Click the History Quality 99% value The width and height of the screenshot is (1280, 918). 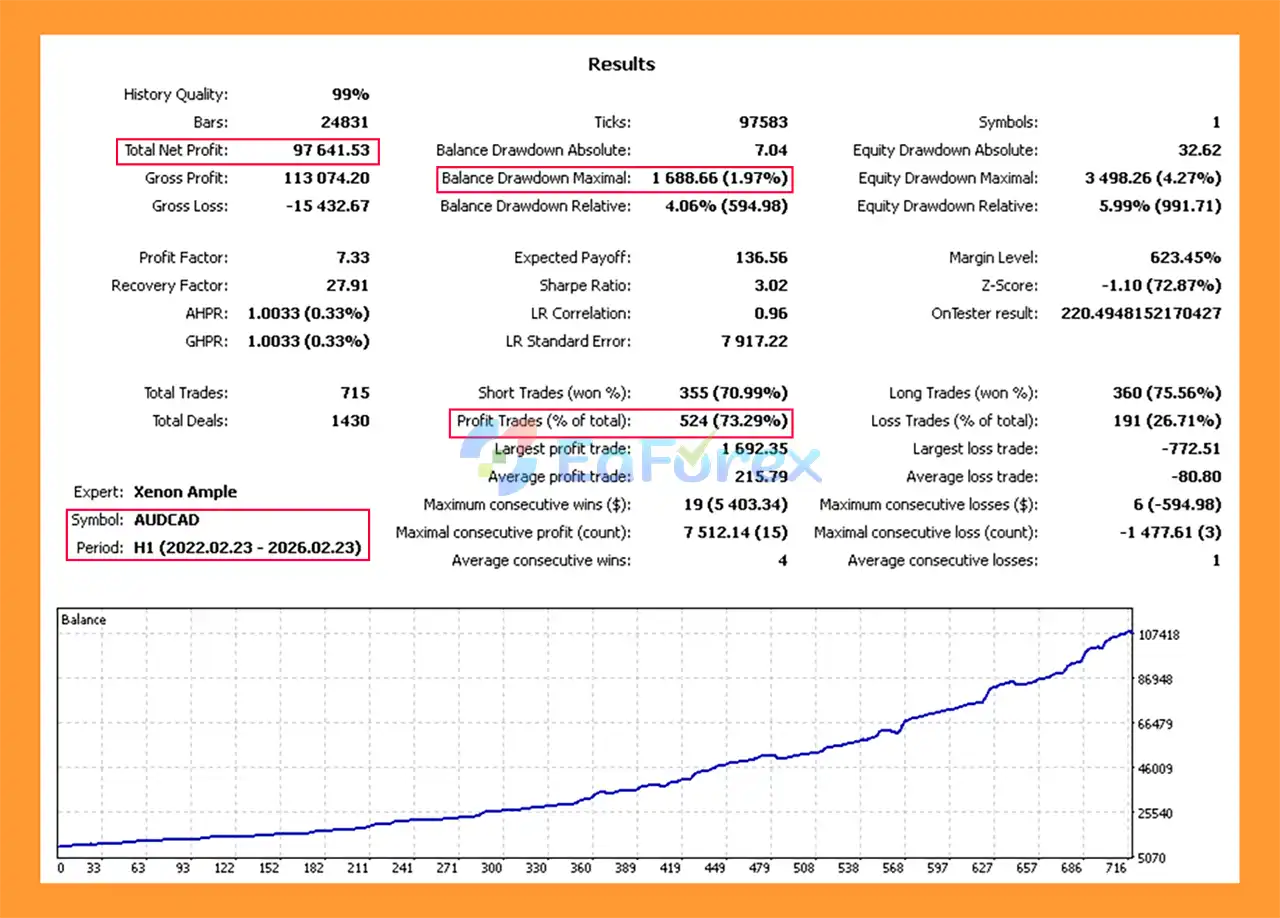(x=350, y=95)
